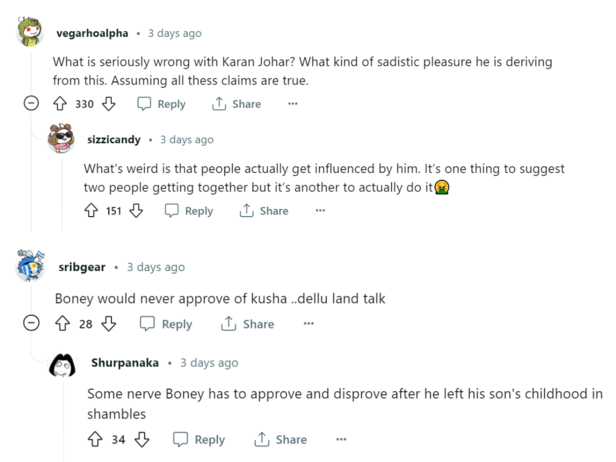Share sribgear's comment
The image size is (616, 462).
[x=247, y=324]
